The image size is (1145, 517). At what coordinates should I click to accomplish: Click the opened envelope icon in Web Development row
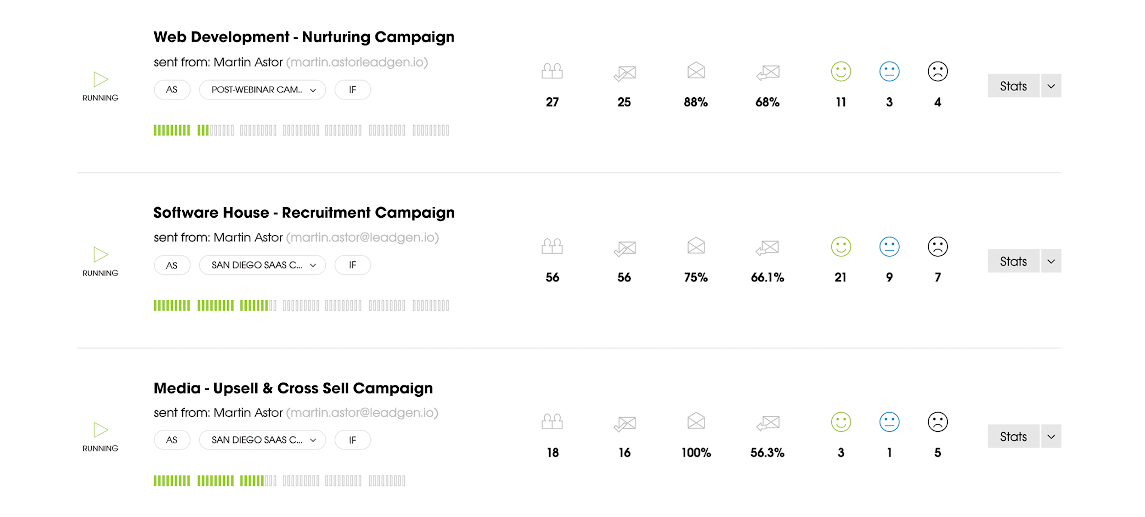click(x=696, y=72)
